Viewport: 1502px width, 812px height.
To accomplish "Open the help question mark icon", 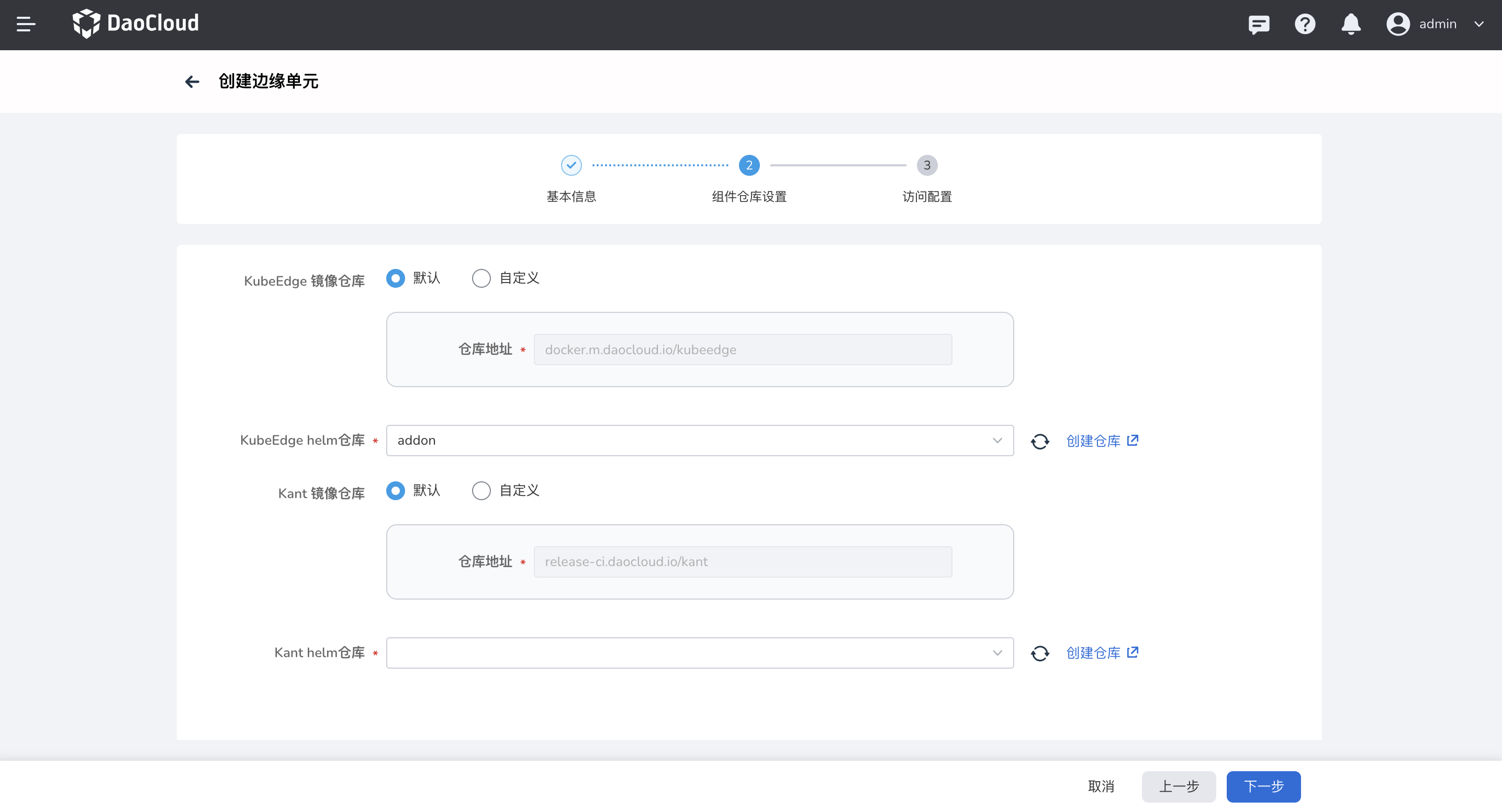I will tap(1304, 24).
